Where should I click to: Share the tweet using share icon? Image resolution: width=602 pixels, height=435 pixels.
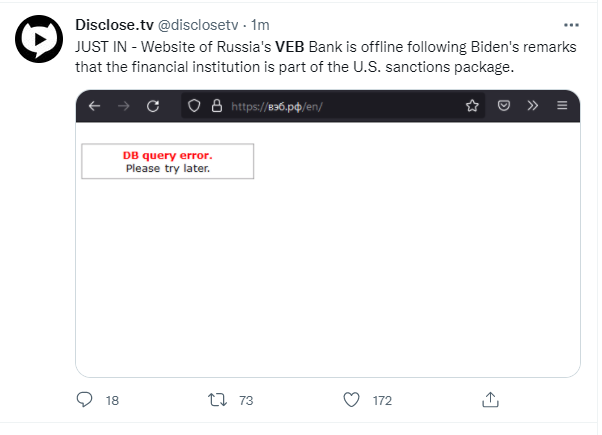[490, 400]
